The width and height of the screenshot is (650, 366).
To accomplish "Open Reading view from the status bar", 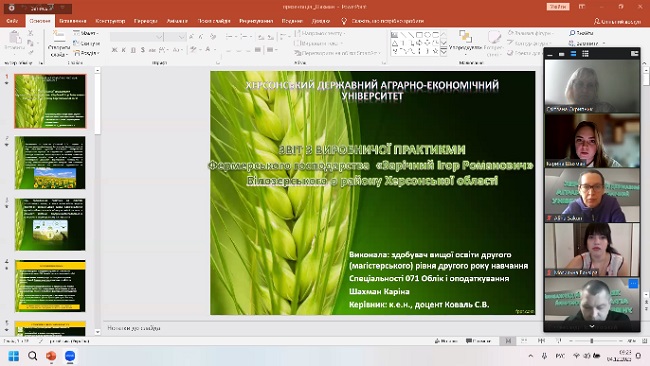I will click(x=541, y=341).
